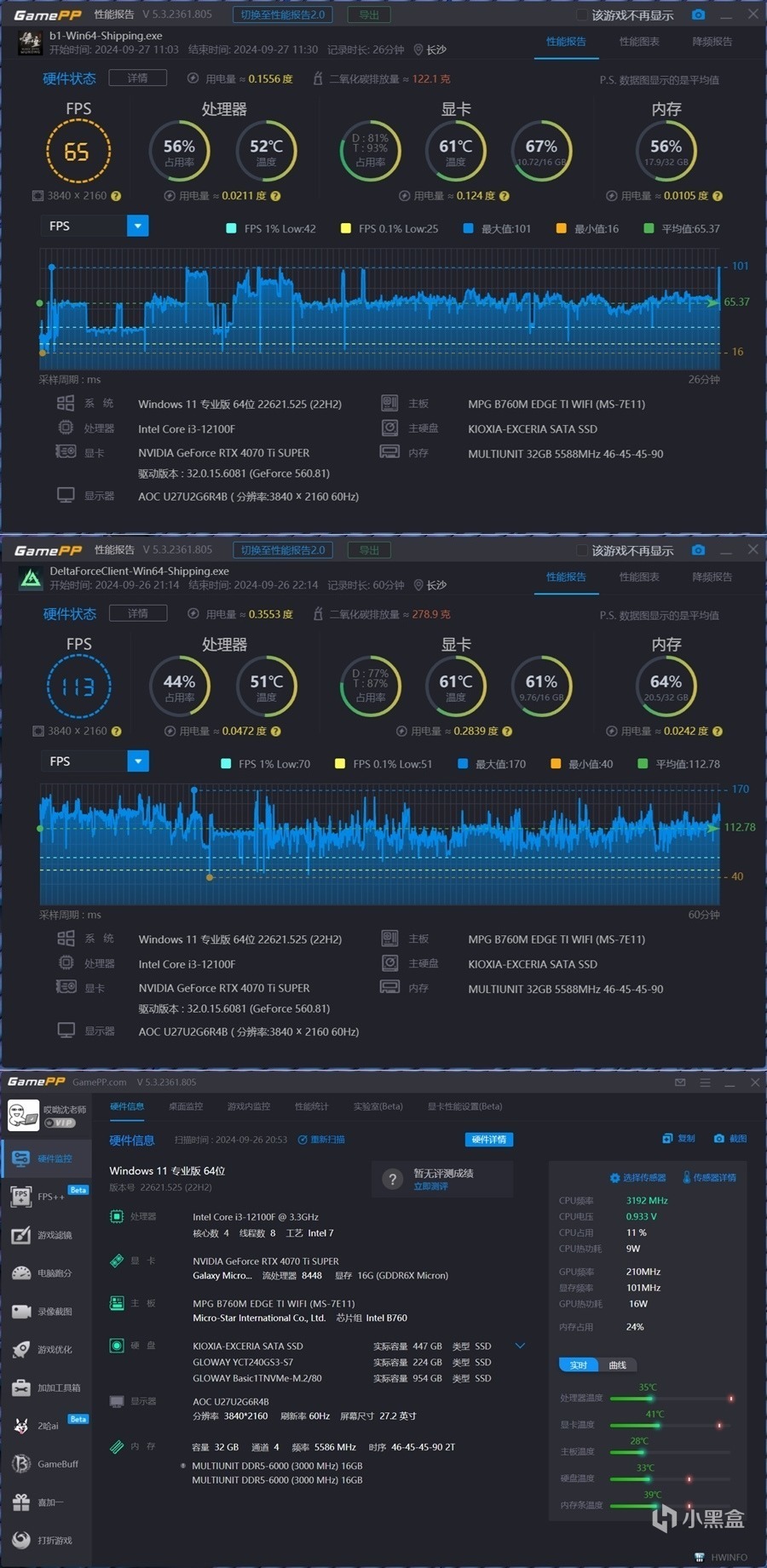Click 平均值:65.37 legend swatch
767x1568 pixels.
click(x=649, y=228)
